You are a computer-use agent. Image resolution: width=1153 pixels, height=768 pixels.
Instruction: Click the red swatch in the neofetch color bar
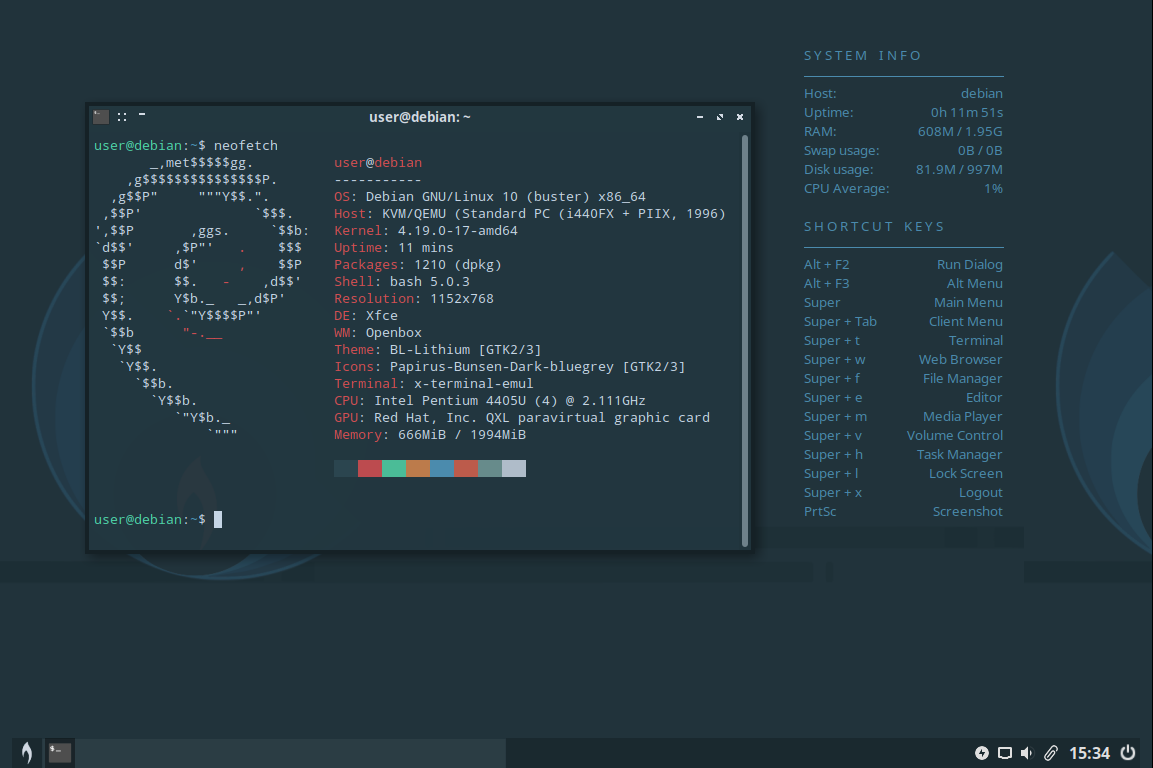tap(369, 467)
